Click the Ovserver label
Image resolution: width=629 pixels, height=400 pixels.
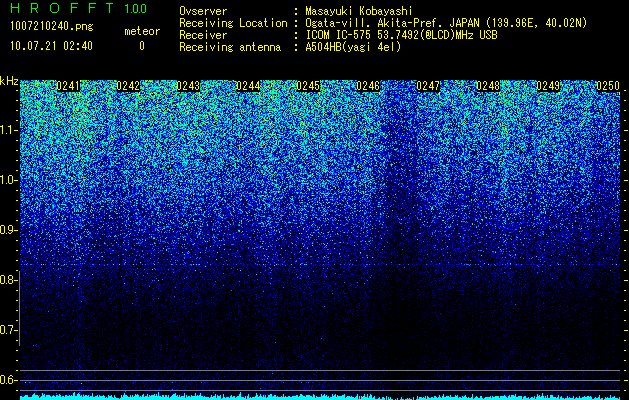coord(203,11)
